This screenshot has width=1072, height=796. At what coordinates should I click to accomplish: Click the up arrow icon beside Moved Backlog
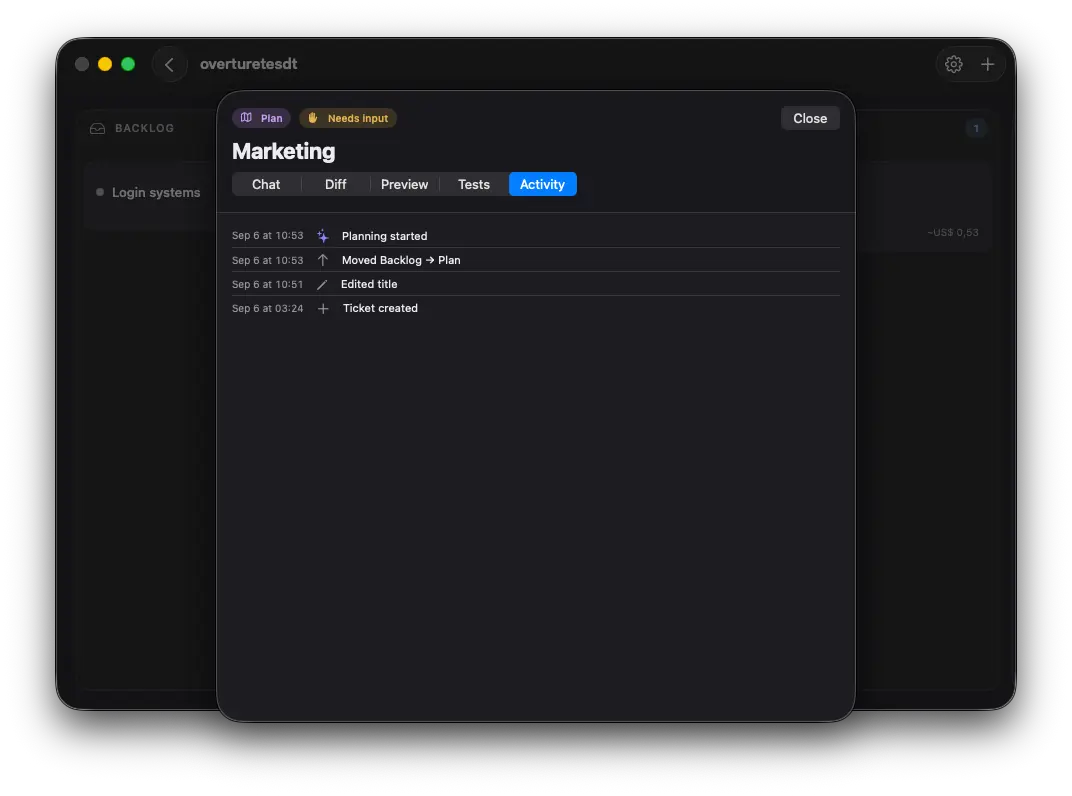coord(323,260)
